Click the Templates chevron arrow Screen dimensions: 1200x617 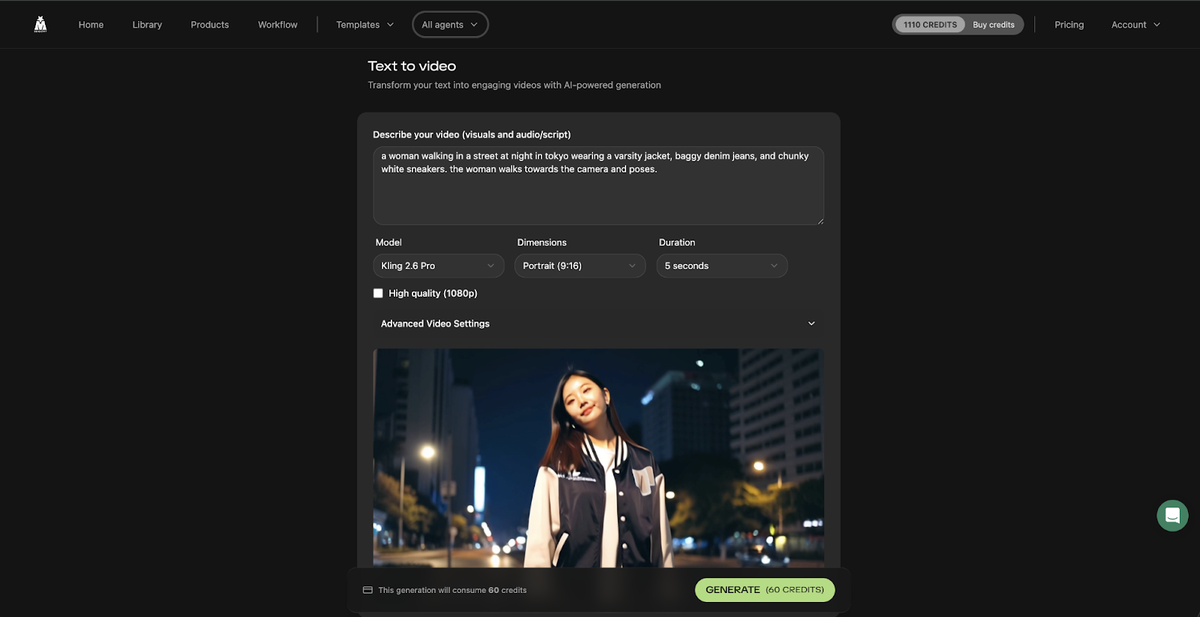pyautogui.click(x=390, y=25)
